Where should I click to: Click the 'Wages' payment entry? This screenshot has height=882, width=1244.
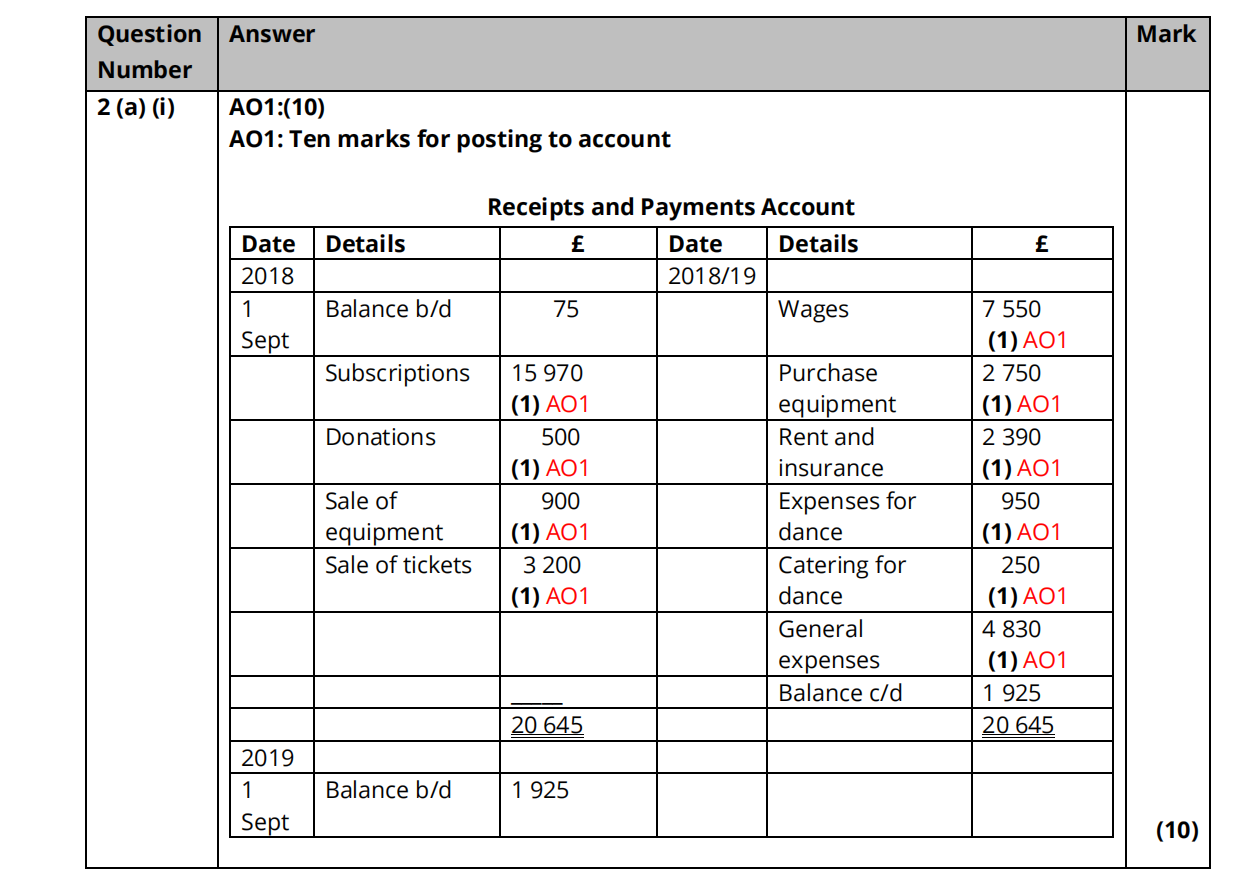click(813, 310)
